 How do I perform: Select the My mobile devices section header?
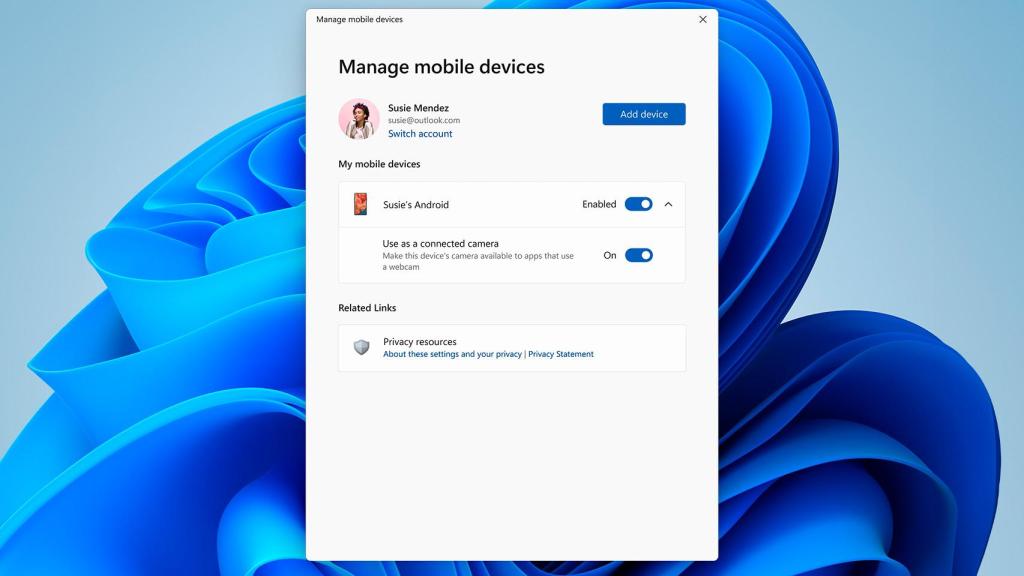380,164
